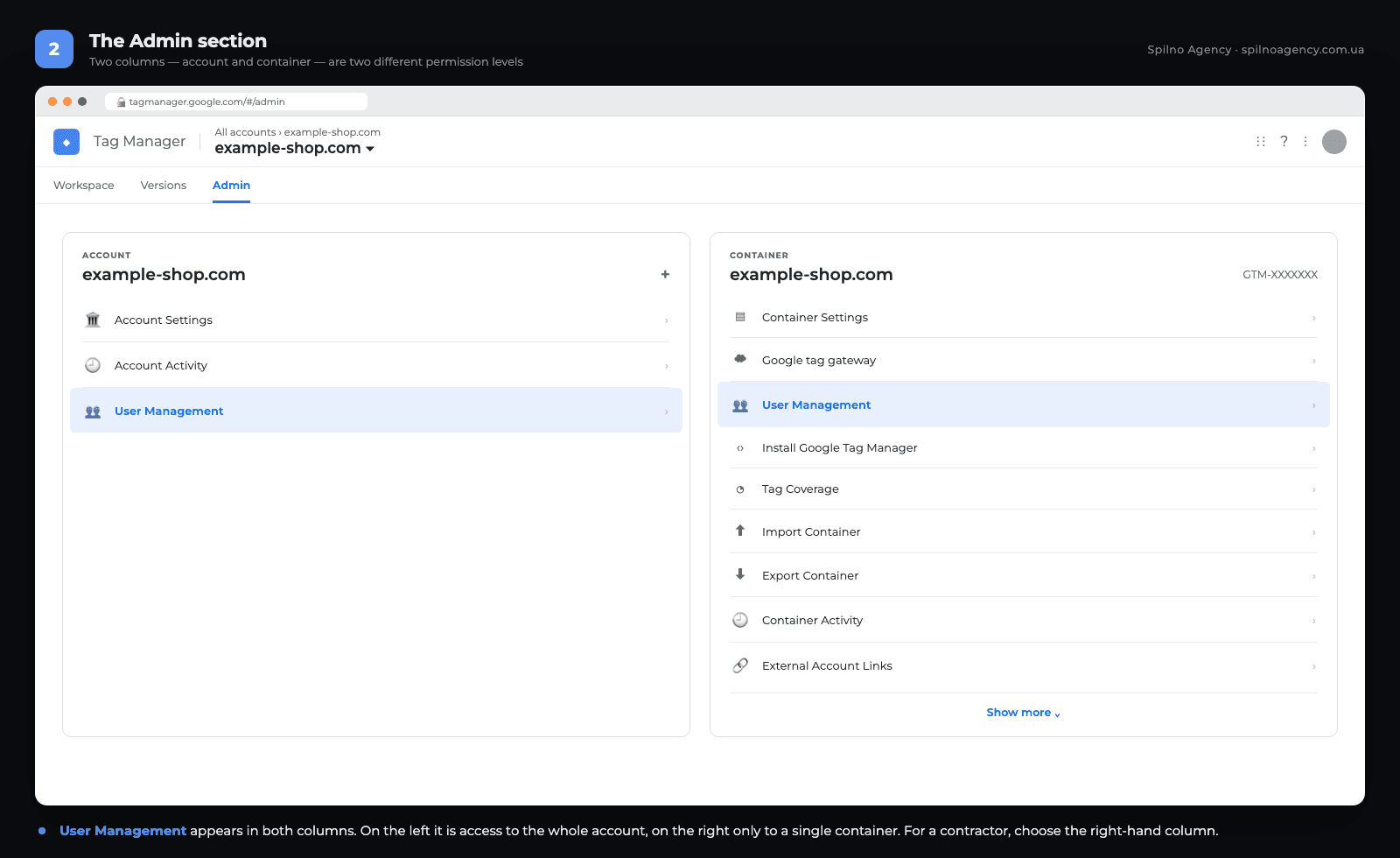Click the GTM-XXXXXXX container ID

coord(1280,275)
